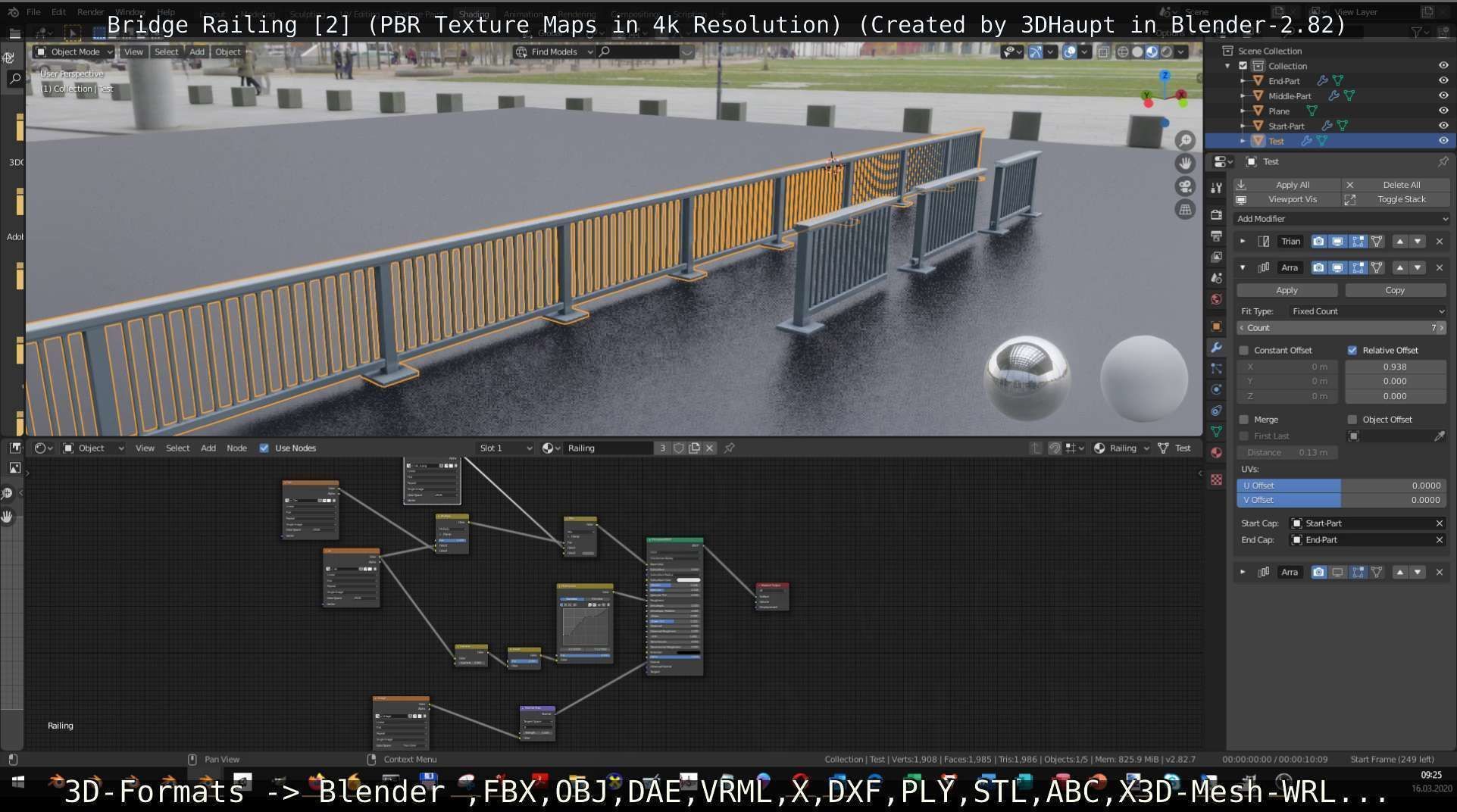
Task: Uncheck the Collection checkbox in outliner
Action: coord(1243,66)
